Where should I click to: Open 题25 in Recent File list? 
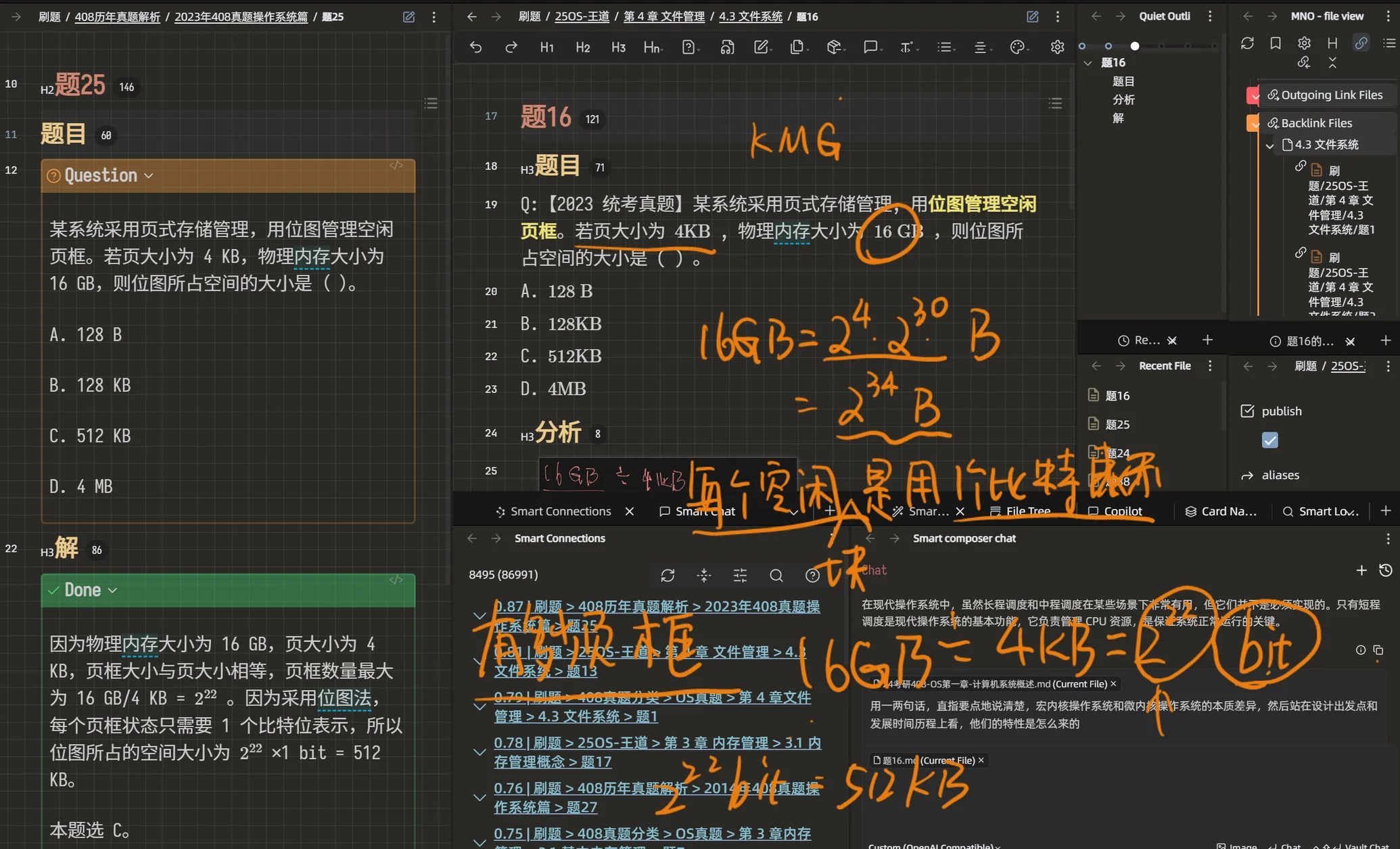[1117, 424]
